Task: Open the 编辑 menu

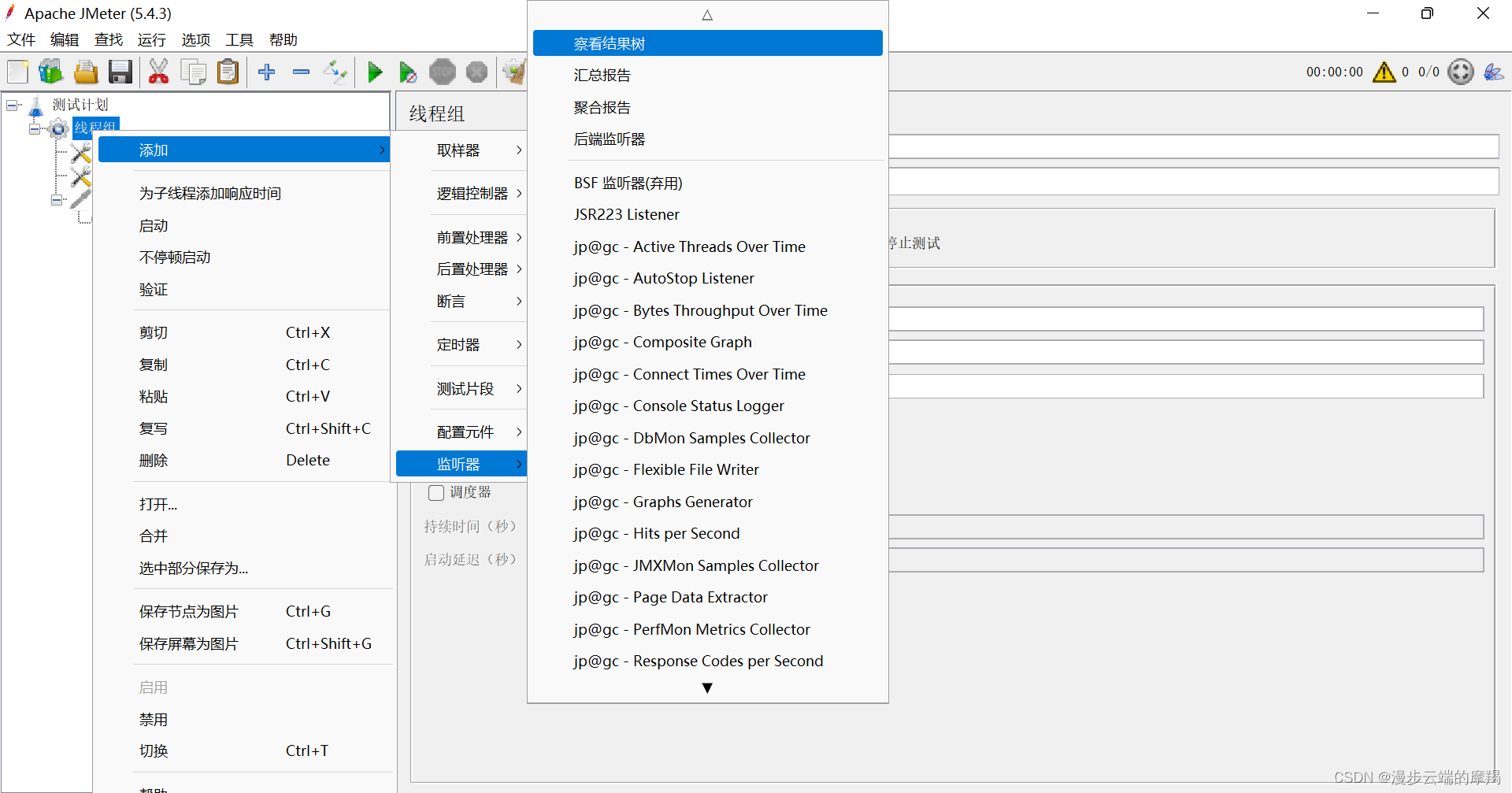Action: point(65,40)
